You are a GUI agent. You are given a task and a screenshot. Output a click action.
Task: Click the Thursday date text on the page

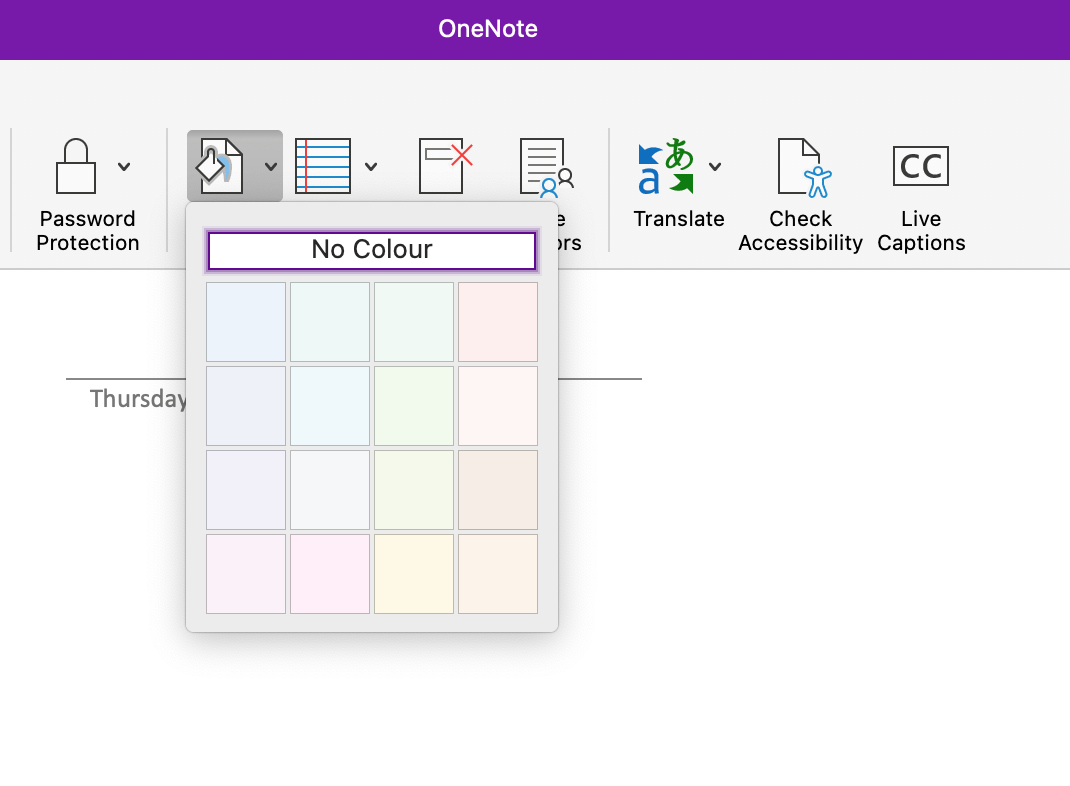tap(138, 399)
